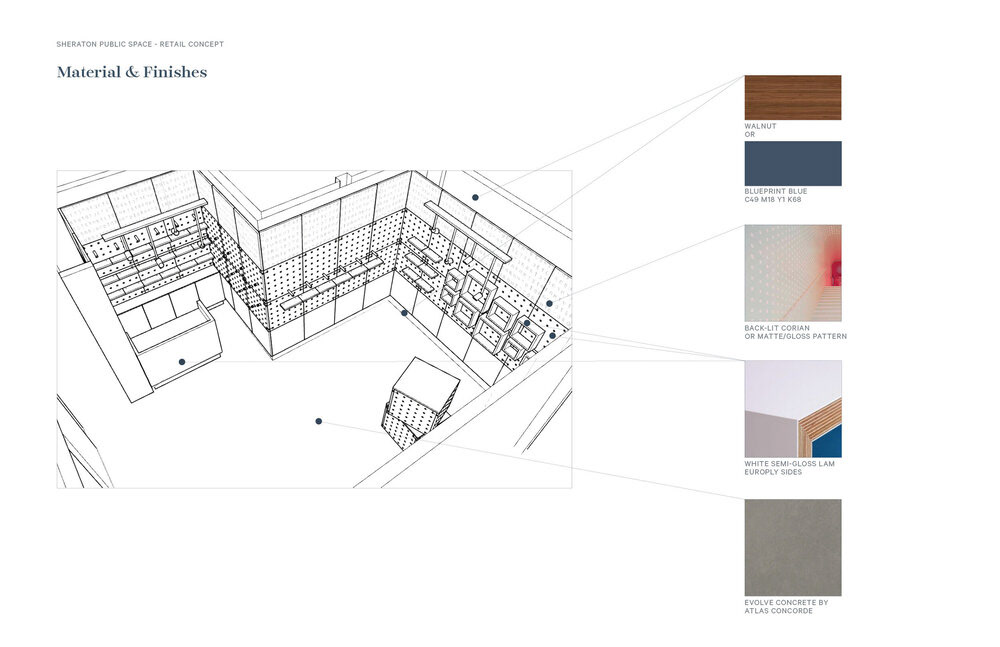Select the Blueprint Blue color swatch
This screenshot has height=647, width=1000.
tap(793, 163)
